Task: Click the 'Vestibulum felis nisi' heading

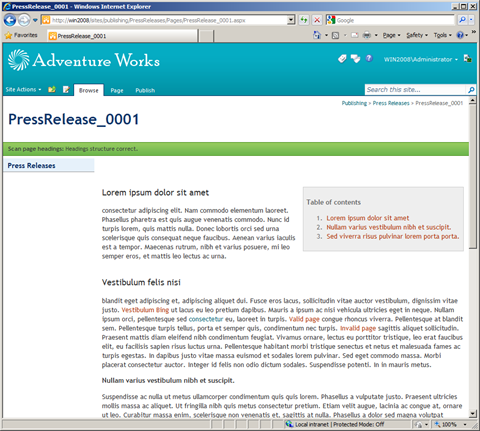Action: tap(141, 282)
